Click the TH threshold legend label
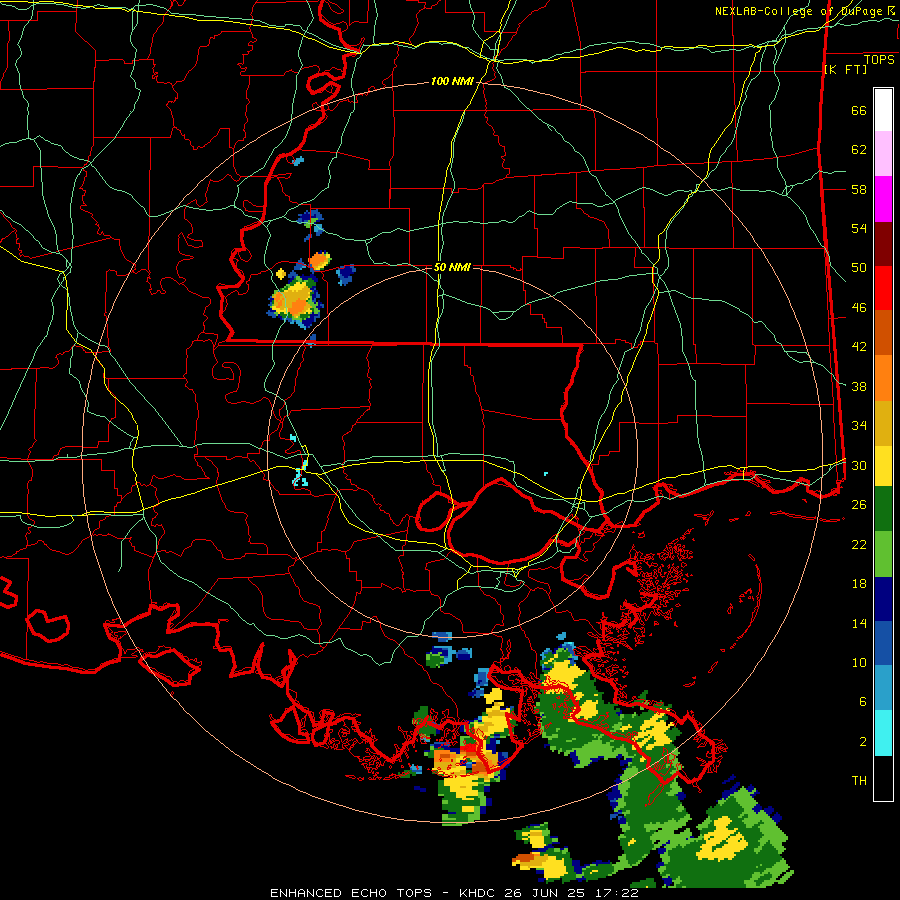 coord(859,781)
